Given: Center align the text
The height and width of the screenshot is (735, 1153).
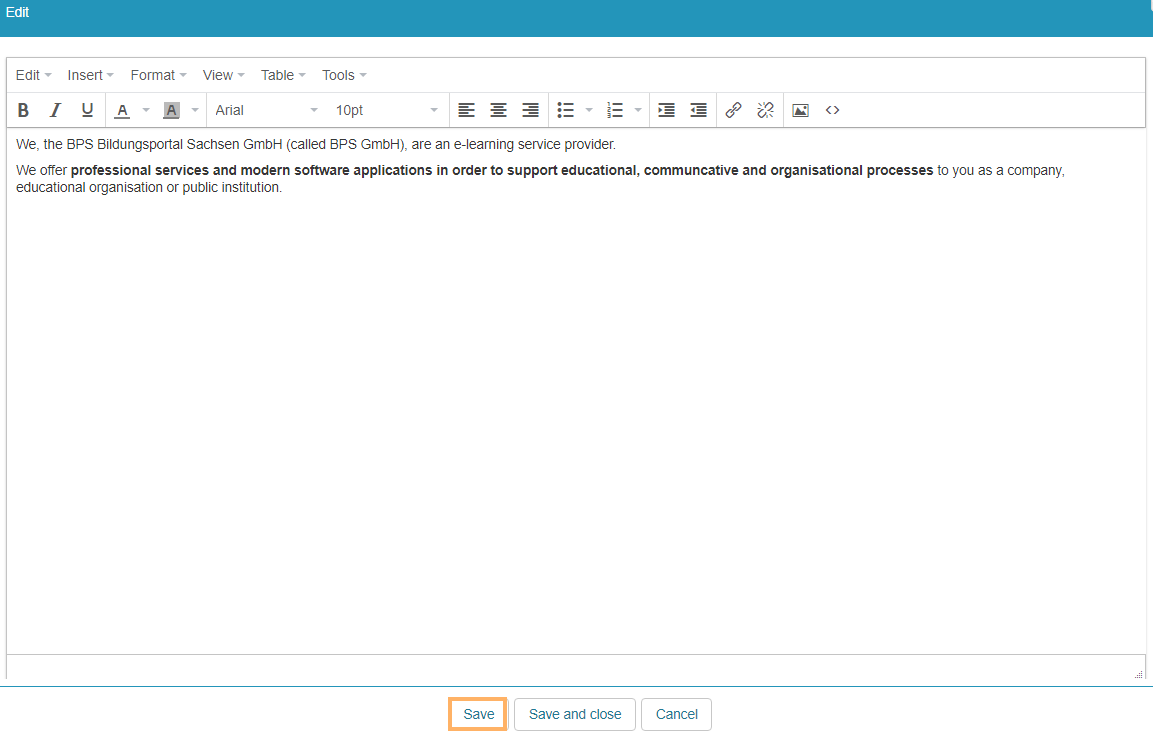Looking at the screenshot, I should click(x=498, y=110).
